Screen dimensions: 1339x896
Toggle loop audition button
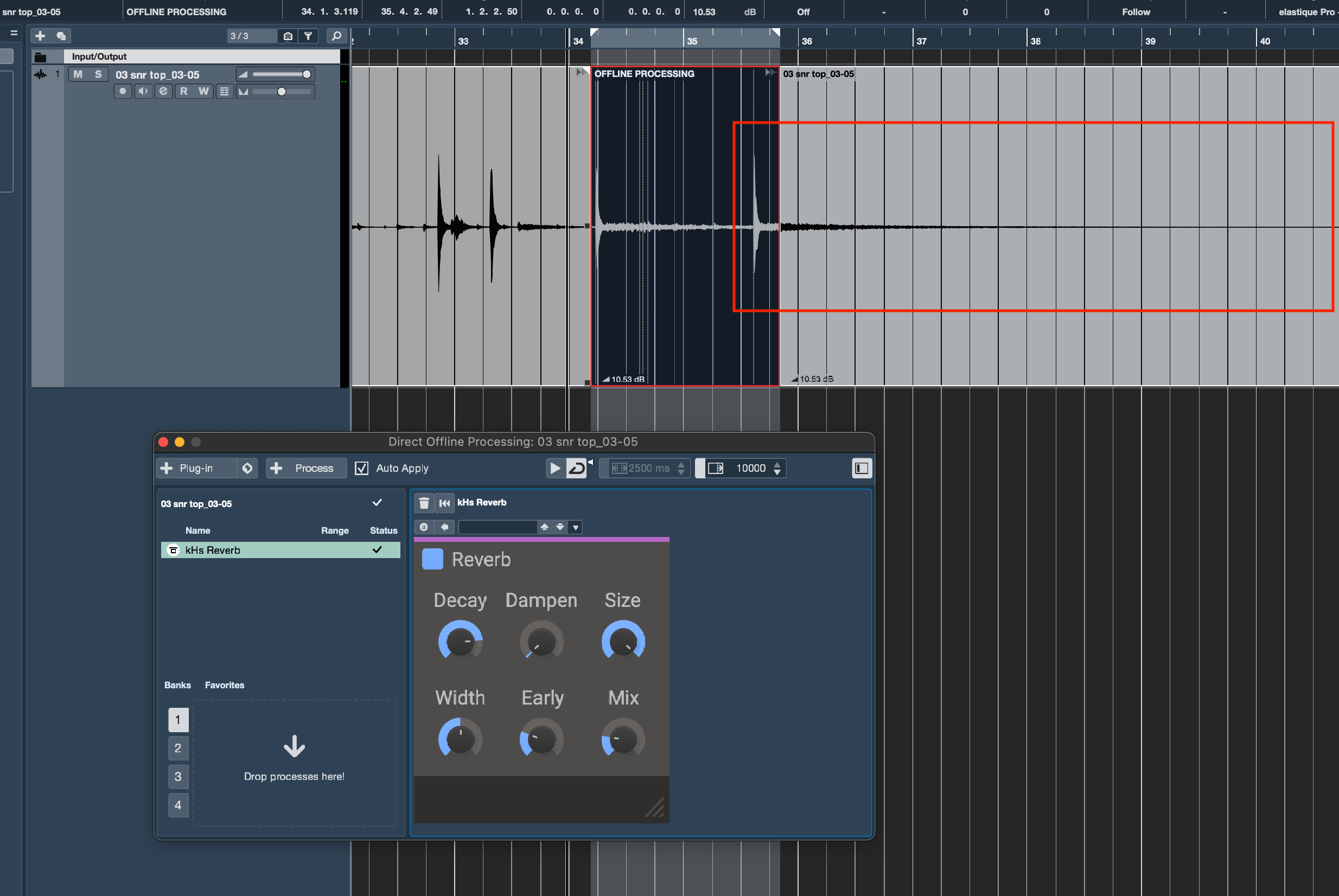coord(576,469)
